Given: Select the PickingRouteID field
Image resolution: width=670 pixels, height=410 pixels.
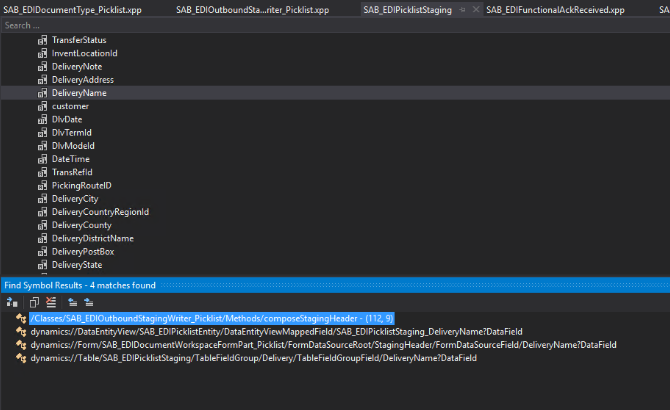Looking at the screenshot, I should click(81, 186).
